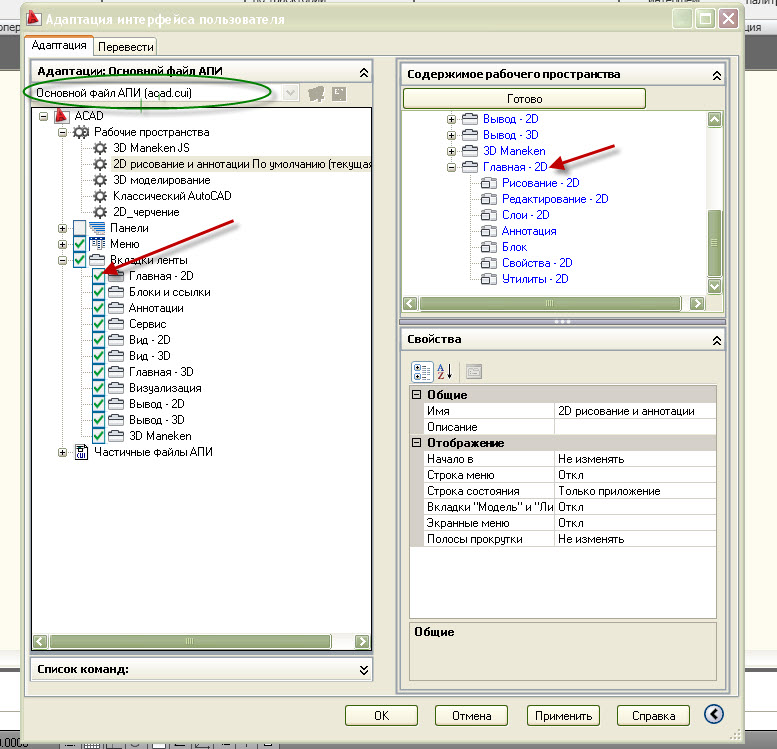
Task: Toggle the Главная - 3D checkbox
Action: pyautogui.click(x=99, y=372)
